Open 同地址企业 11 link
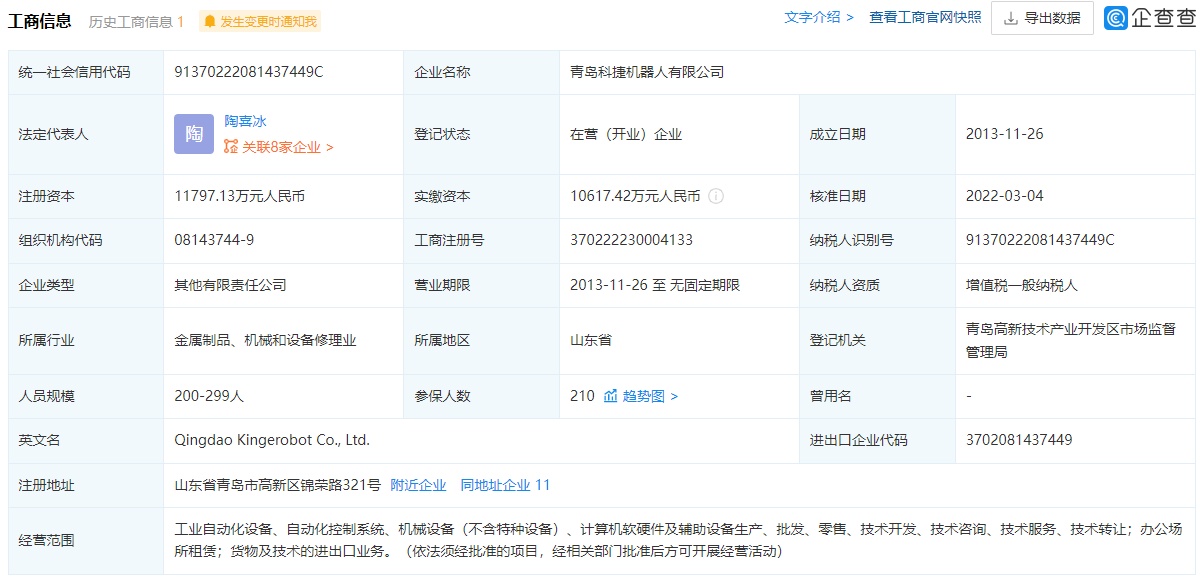Viewport: 1200px width, 582px height. (x=505, y=485)
